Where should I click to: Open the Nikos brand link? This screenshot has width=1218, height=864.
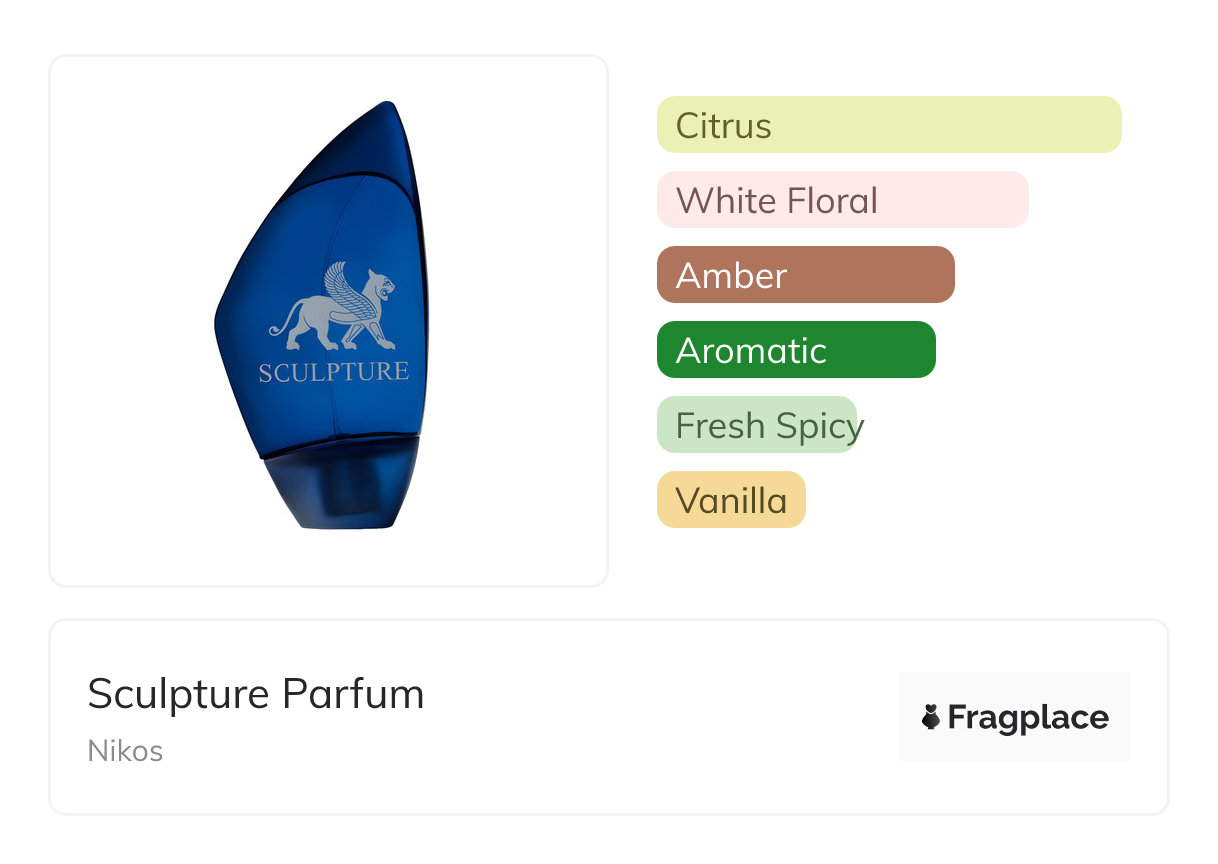pyautogui.click(x=125, y=751)
